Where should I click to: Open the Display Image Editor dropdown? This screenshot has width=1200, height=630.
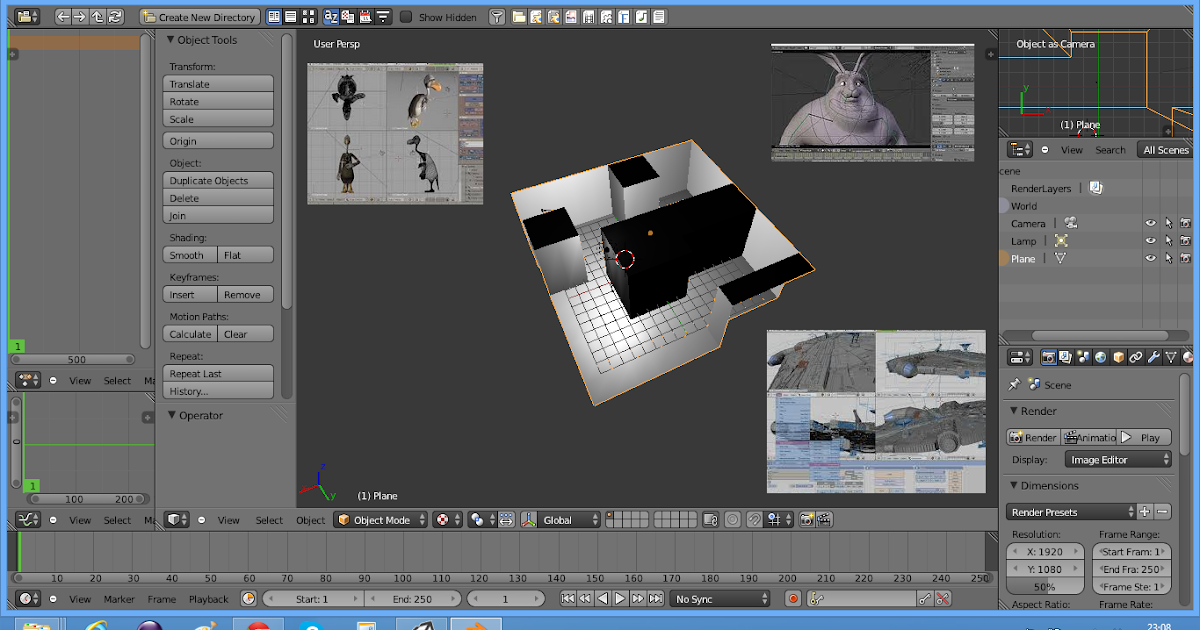click(x=1118, y=460)
